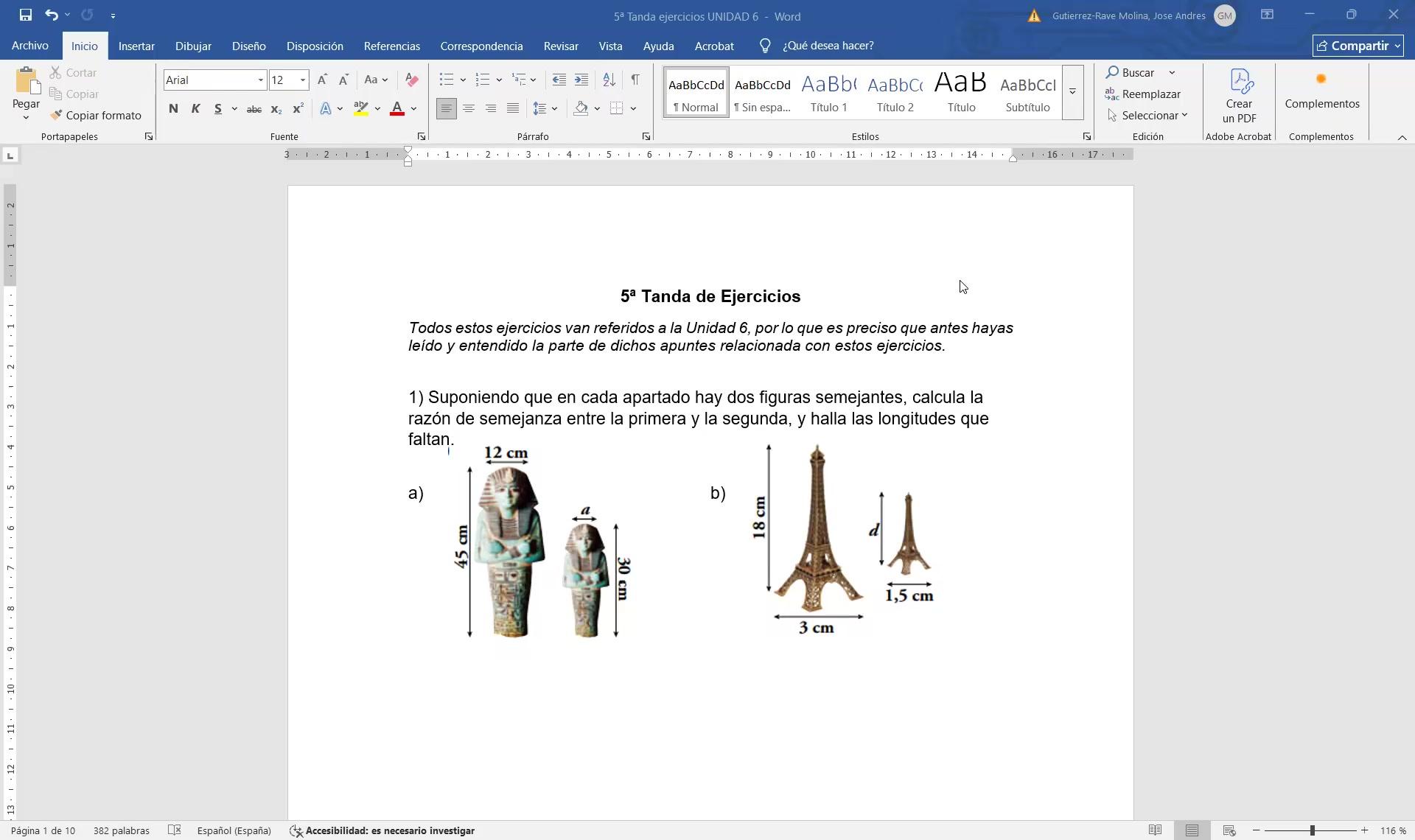Open the Arial font name dropdown
1415x840 pixels.
(x=260, y=80)
